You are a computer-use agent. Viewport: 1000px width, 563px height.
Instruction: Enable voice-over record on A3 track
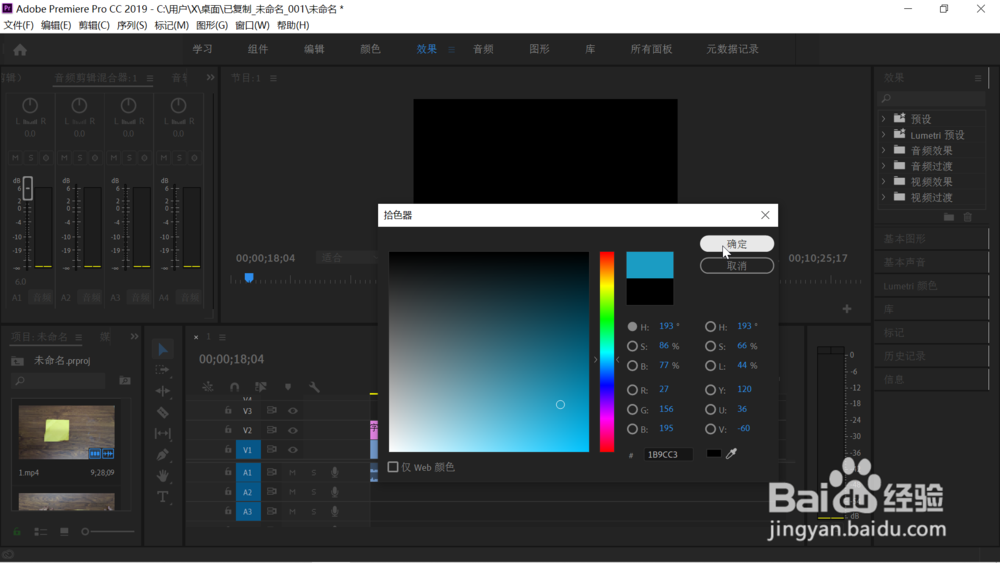pyautogui.click(x=334, y=511)
